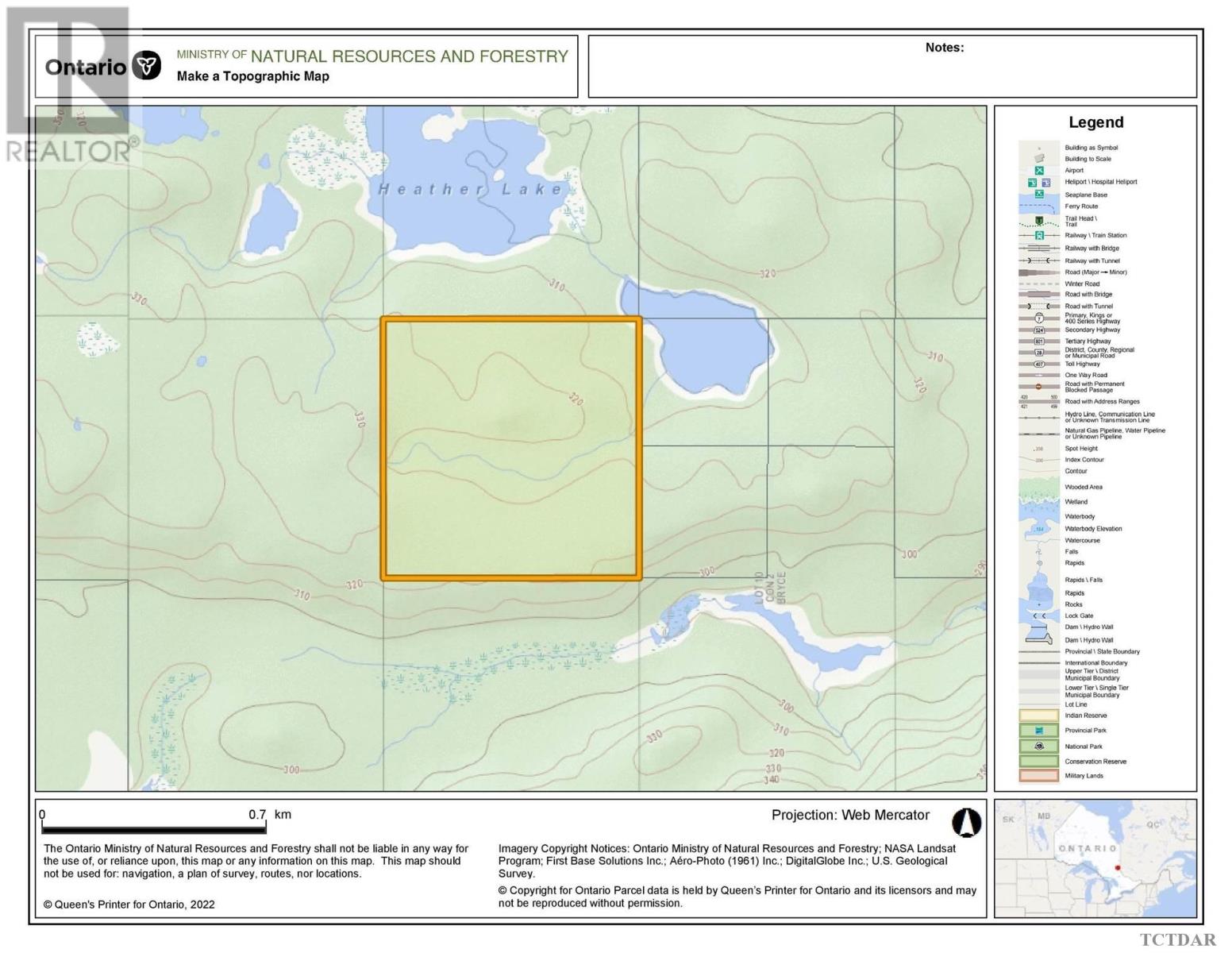The image size is (1232, 953).
Task: Click the north arrow symbol
Action: coord(967,824)
